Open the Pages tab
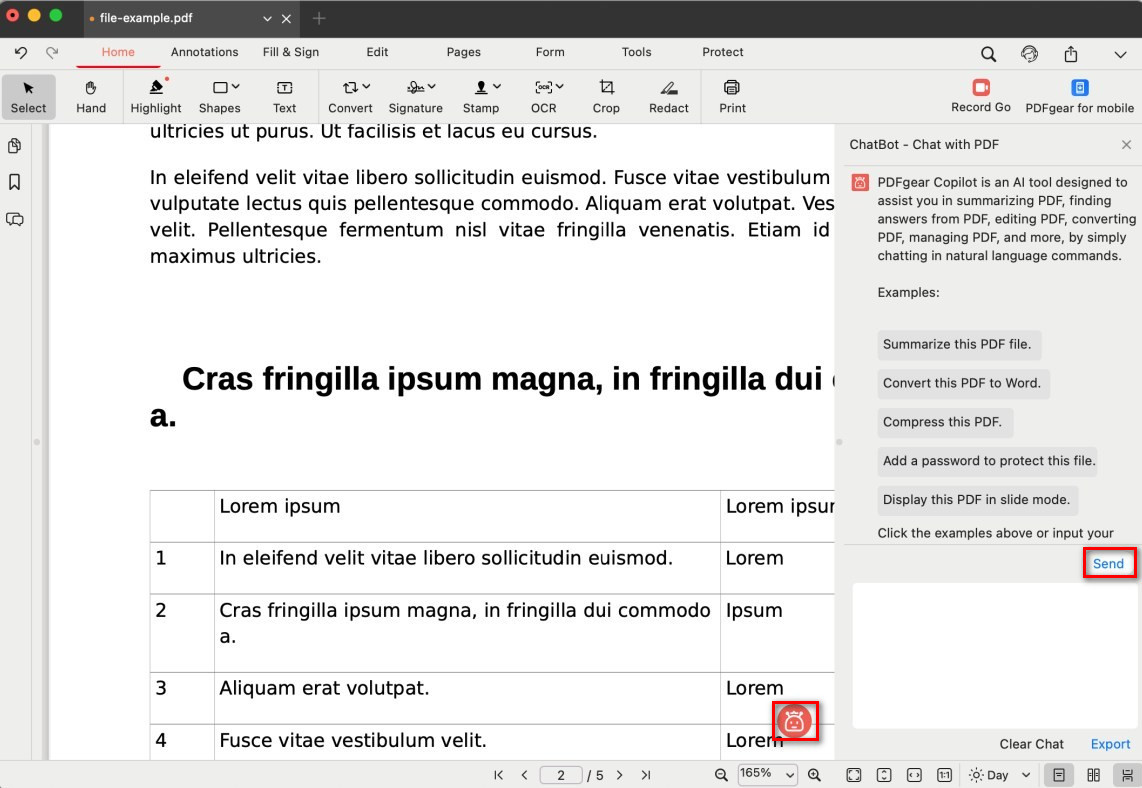 click(x=463, y=52)
